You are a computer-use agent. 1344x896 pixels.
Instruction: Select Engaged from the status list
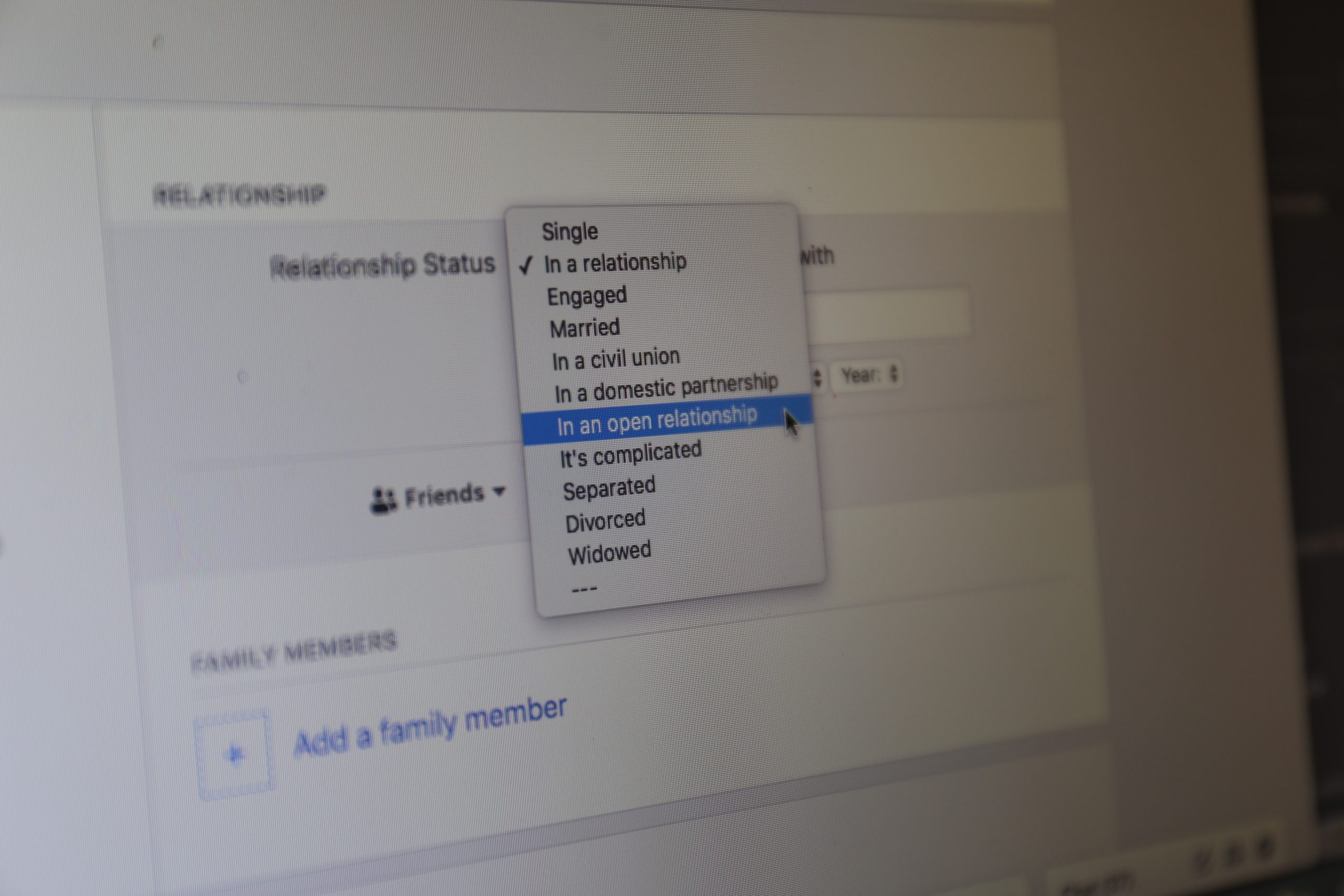tap(587, 296)
